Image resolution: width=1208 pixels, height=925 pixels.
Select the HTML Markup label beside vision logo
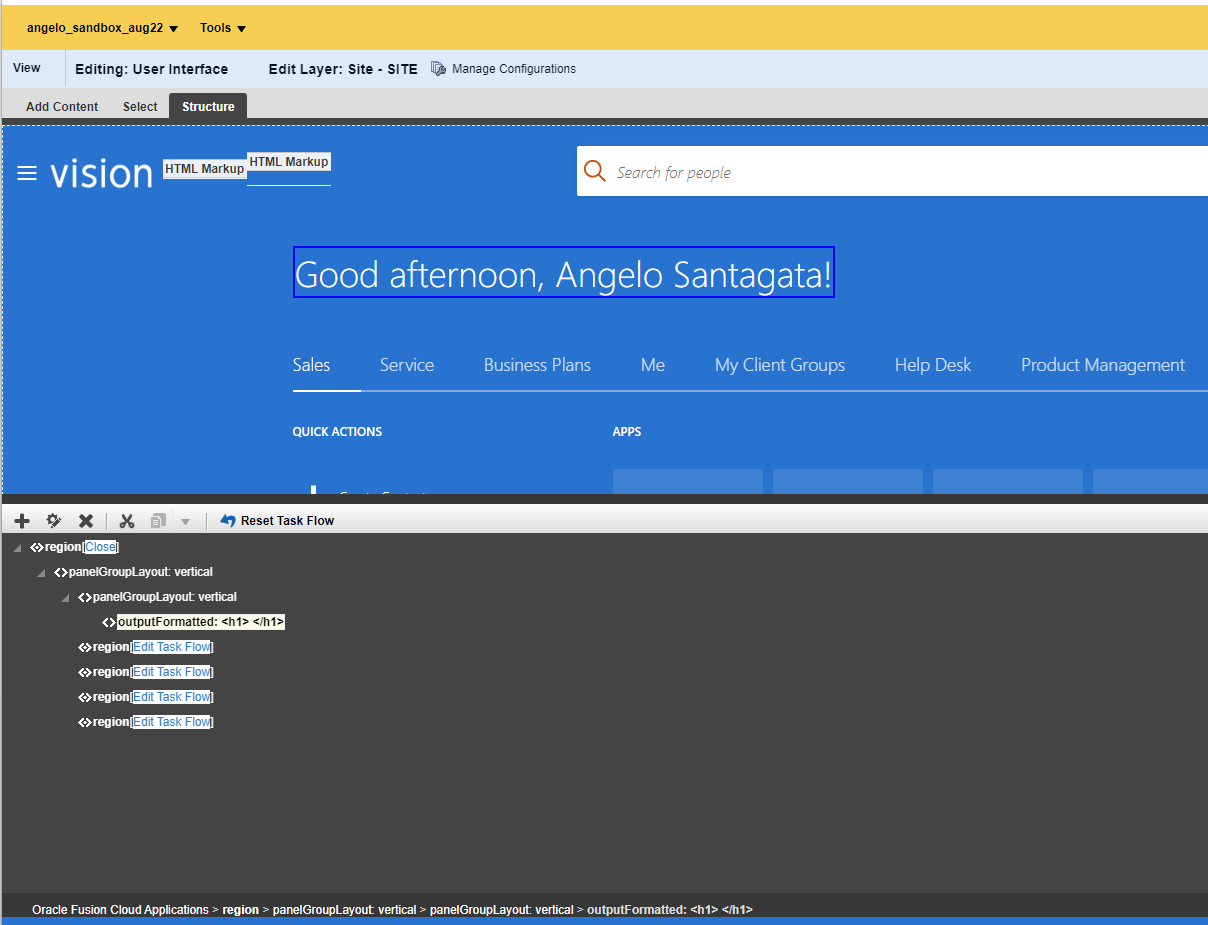[x=204, y=169]
